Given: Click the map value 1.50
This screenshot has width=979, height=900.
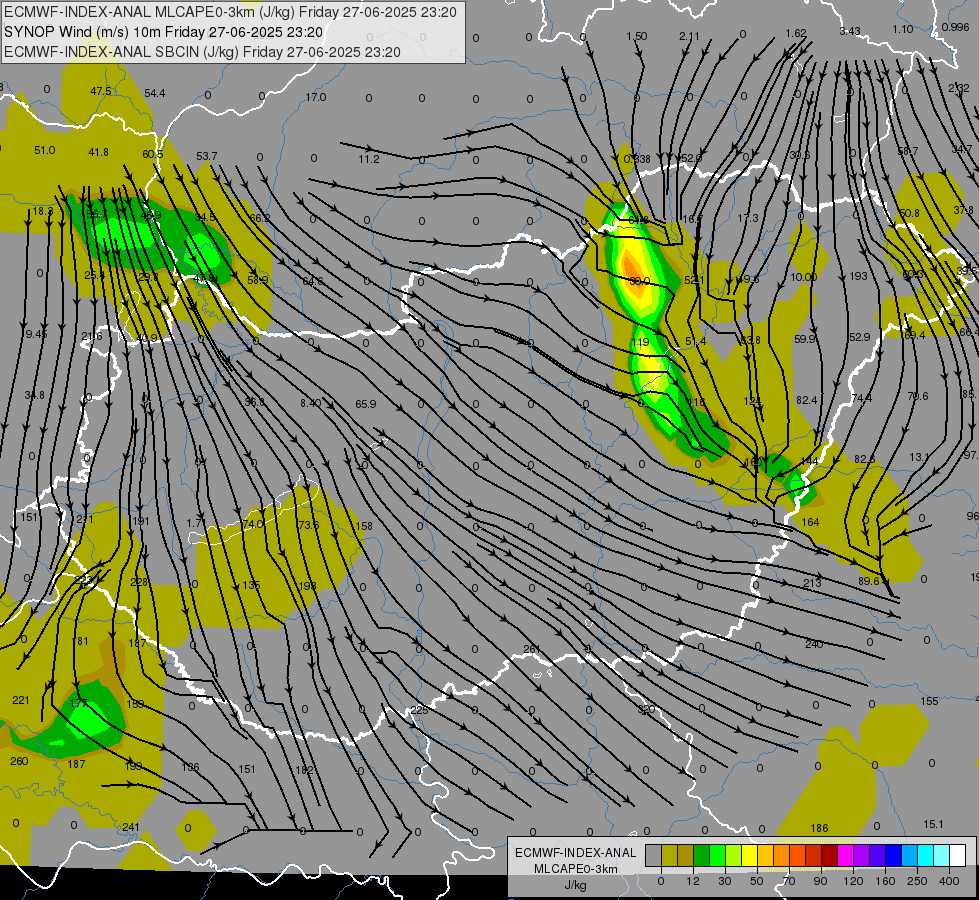Looking at the screenshot, I should point(637,36).
